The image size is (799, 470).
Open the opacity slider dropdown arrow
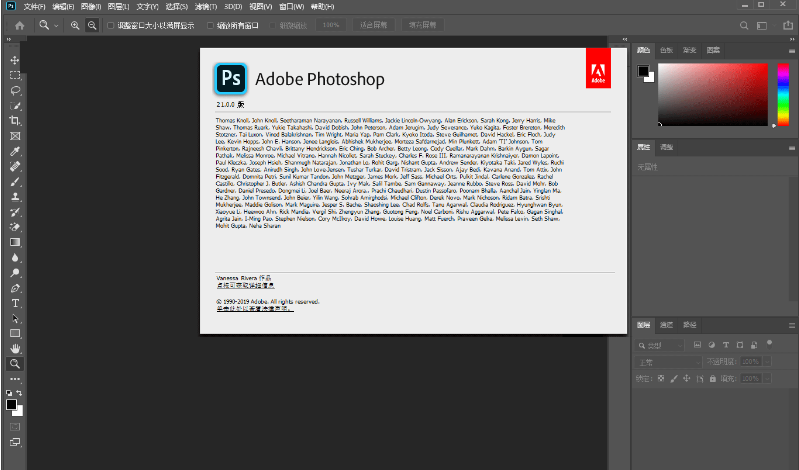click(766, 362)
